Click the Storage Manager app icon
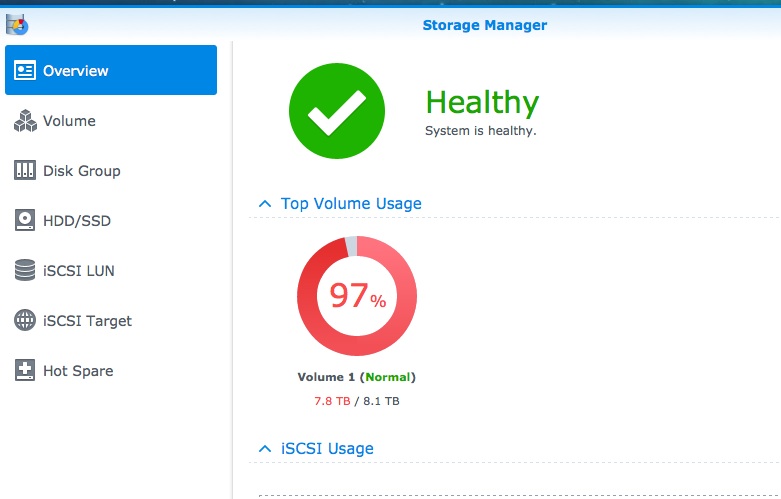 coord(17,24)
